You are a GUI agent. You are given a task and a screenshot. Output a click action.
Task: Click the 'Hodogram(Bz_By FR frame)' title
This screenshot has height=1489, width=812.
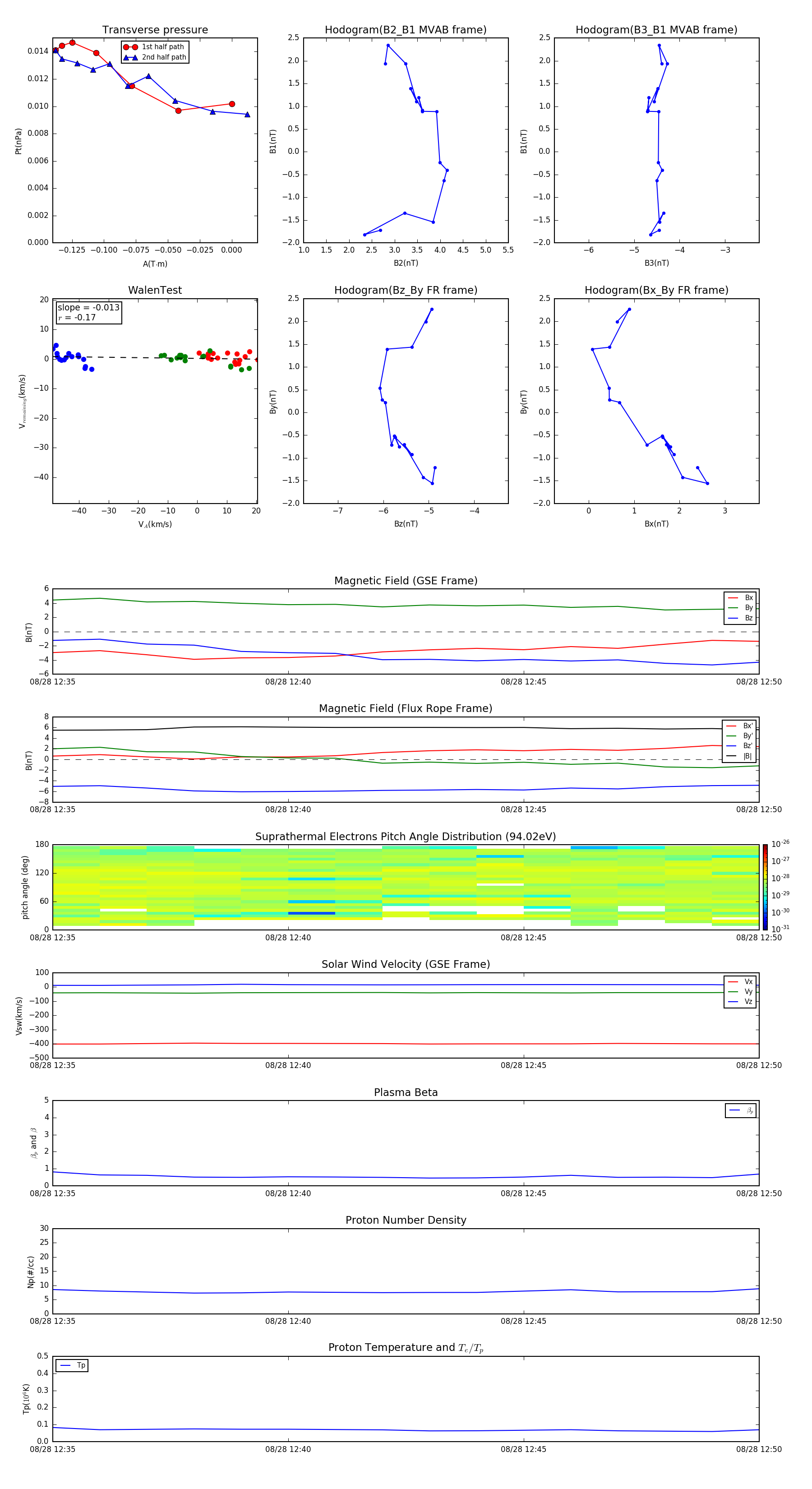[x=406, y=290]
